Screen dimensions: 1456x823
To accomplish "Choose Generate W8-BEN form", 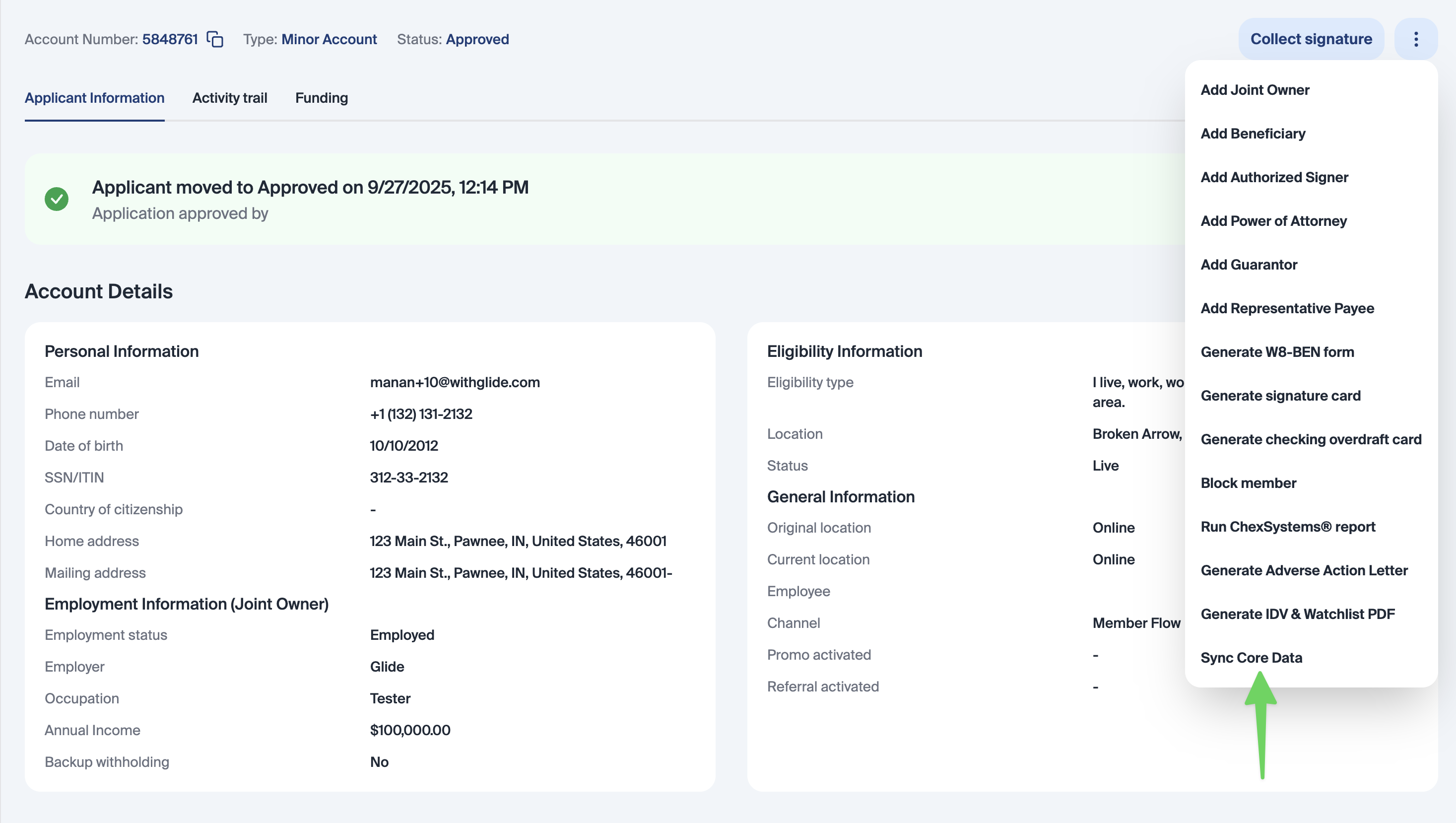I will pos(1277,352).
